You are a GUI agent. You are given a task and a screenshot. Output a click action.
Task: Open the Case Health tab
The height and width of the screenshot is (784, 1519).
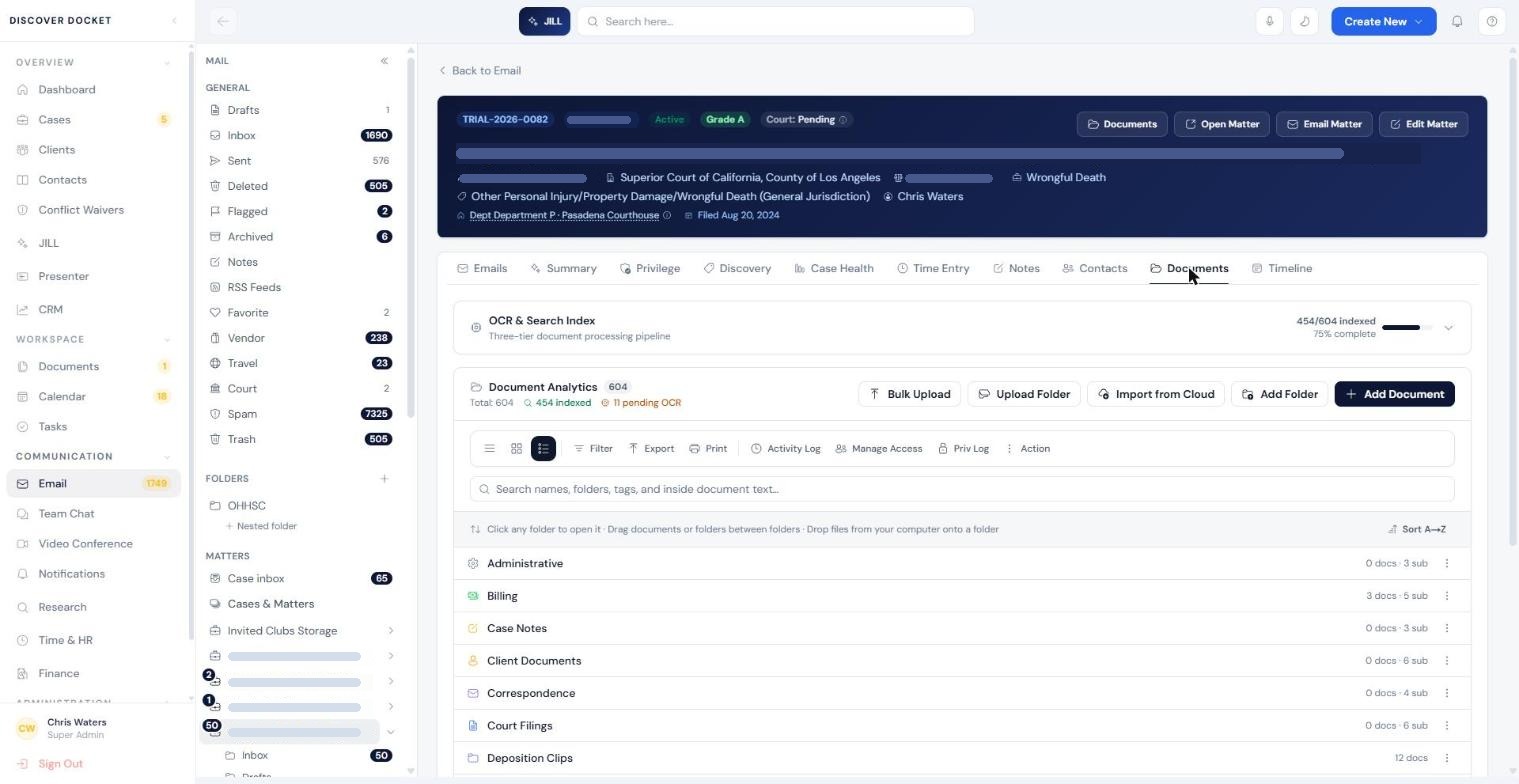(834, 268)
